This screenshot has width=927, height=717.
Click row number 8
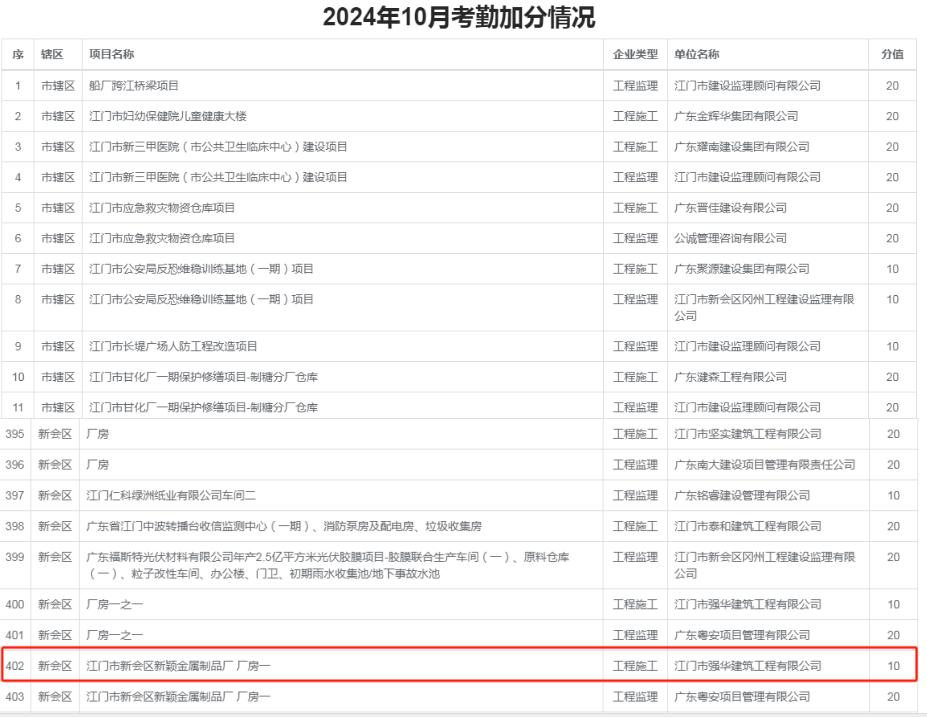coord(18,300)
